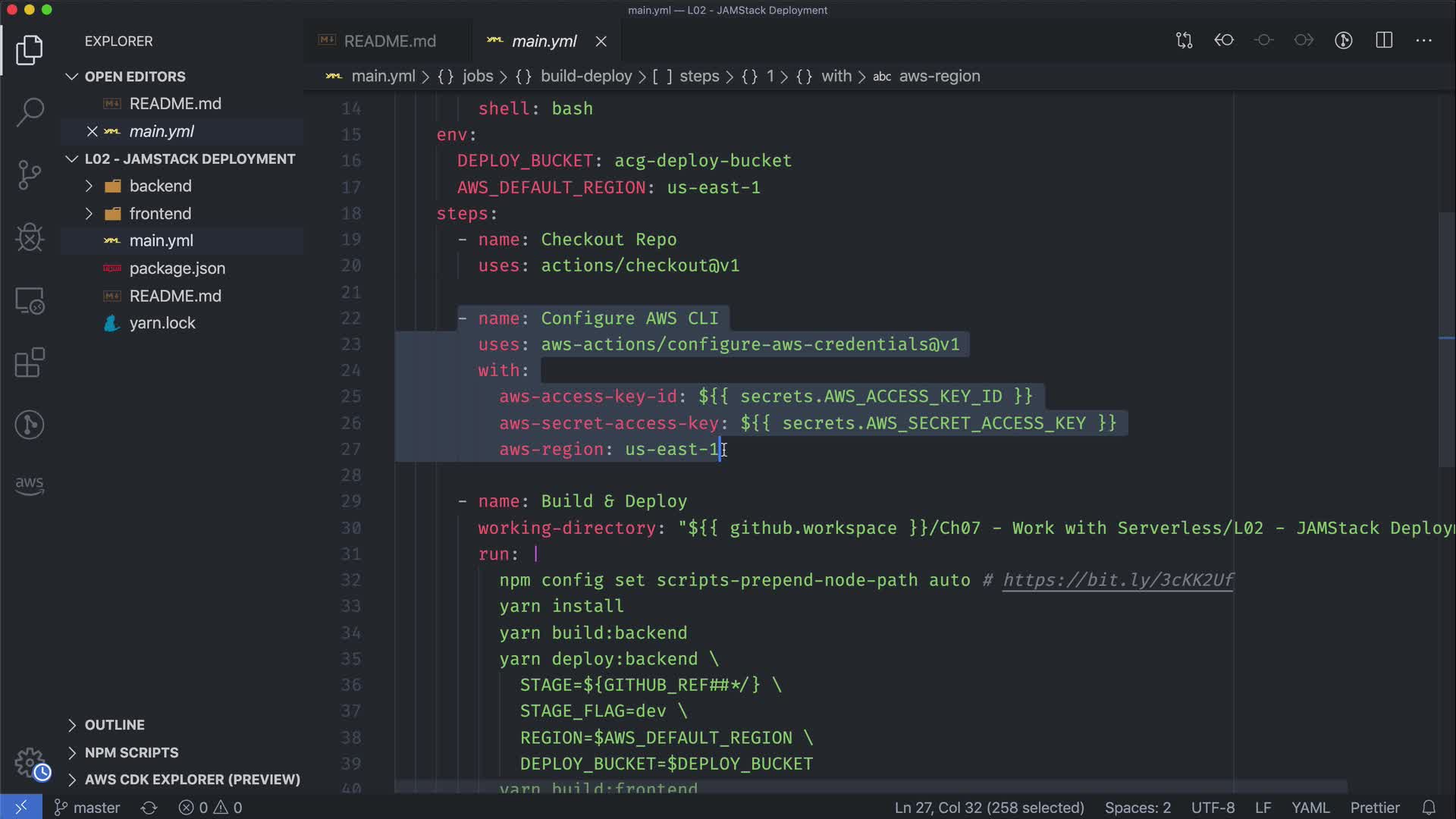This screenshot has width=1456, height=819.
Task: Open the More Actions ellipsis menu
Action: 1423,40
